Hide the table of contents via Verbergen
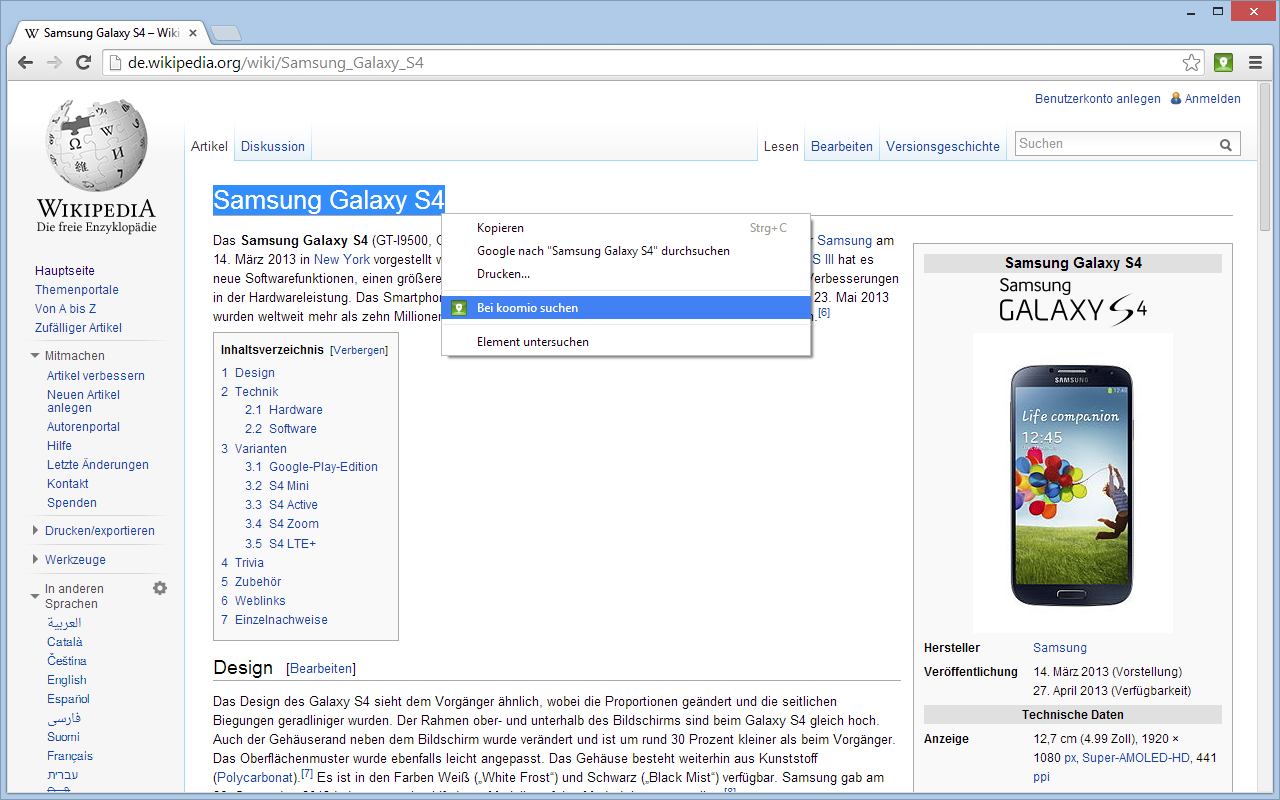 359,351
